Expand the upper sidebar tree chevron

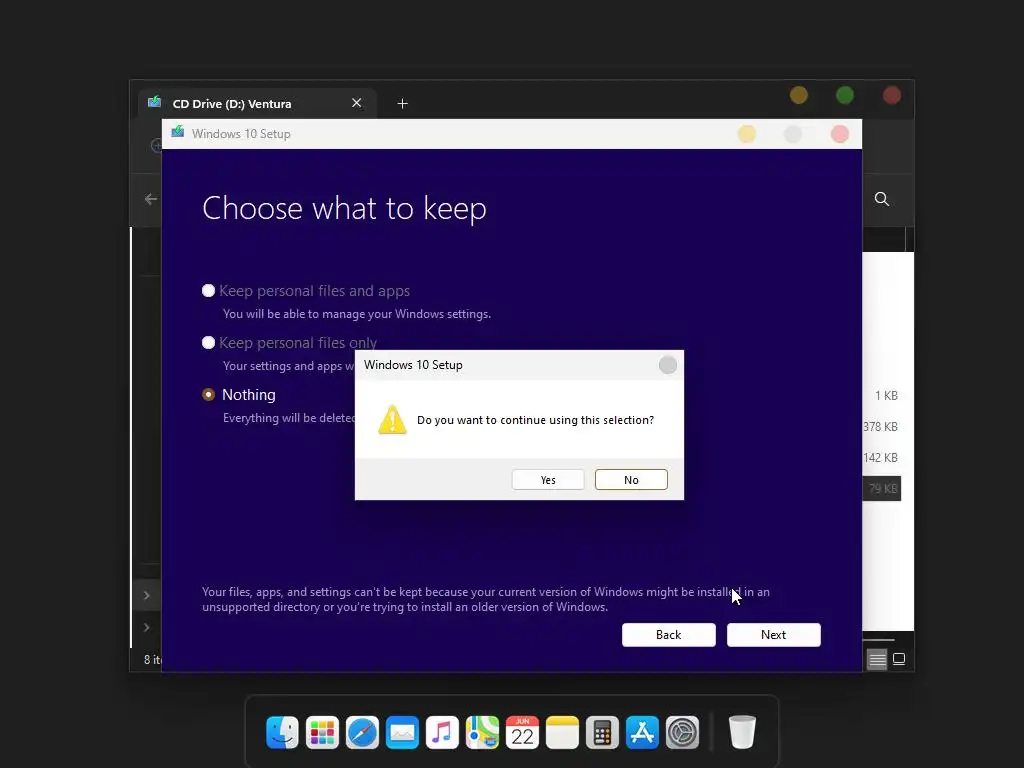tap(147, 595)
